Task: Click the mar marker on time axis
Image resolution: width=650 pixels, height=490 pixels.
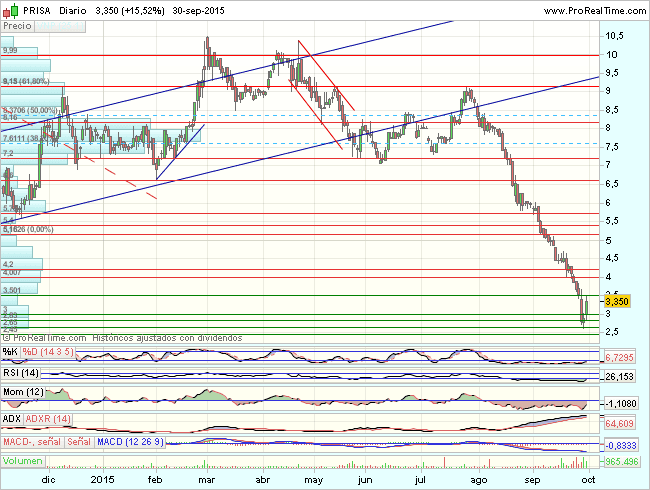Action: click(206, 480)
